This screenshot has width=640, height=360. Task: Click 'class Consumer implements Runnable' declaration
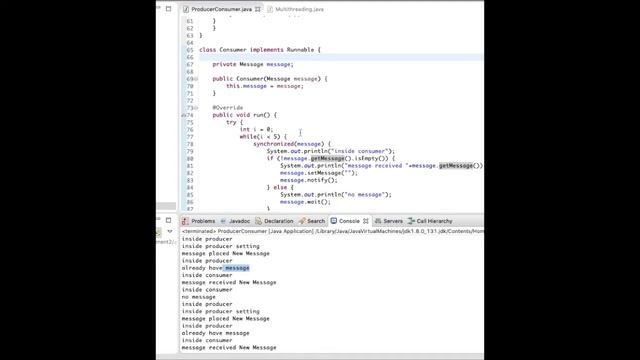(260, 50)
